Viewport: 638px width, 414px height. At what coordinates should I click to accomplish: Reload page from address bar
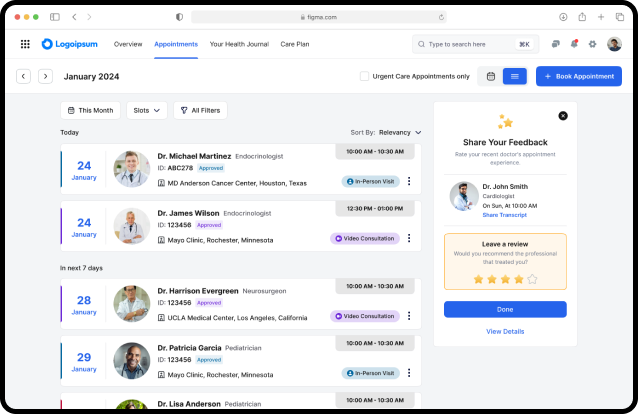(441, 17)
